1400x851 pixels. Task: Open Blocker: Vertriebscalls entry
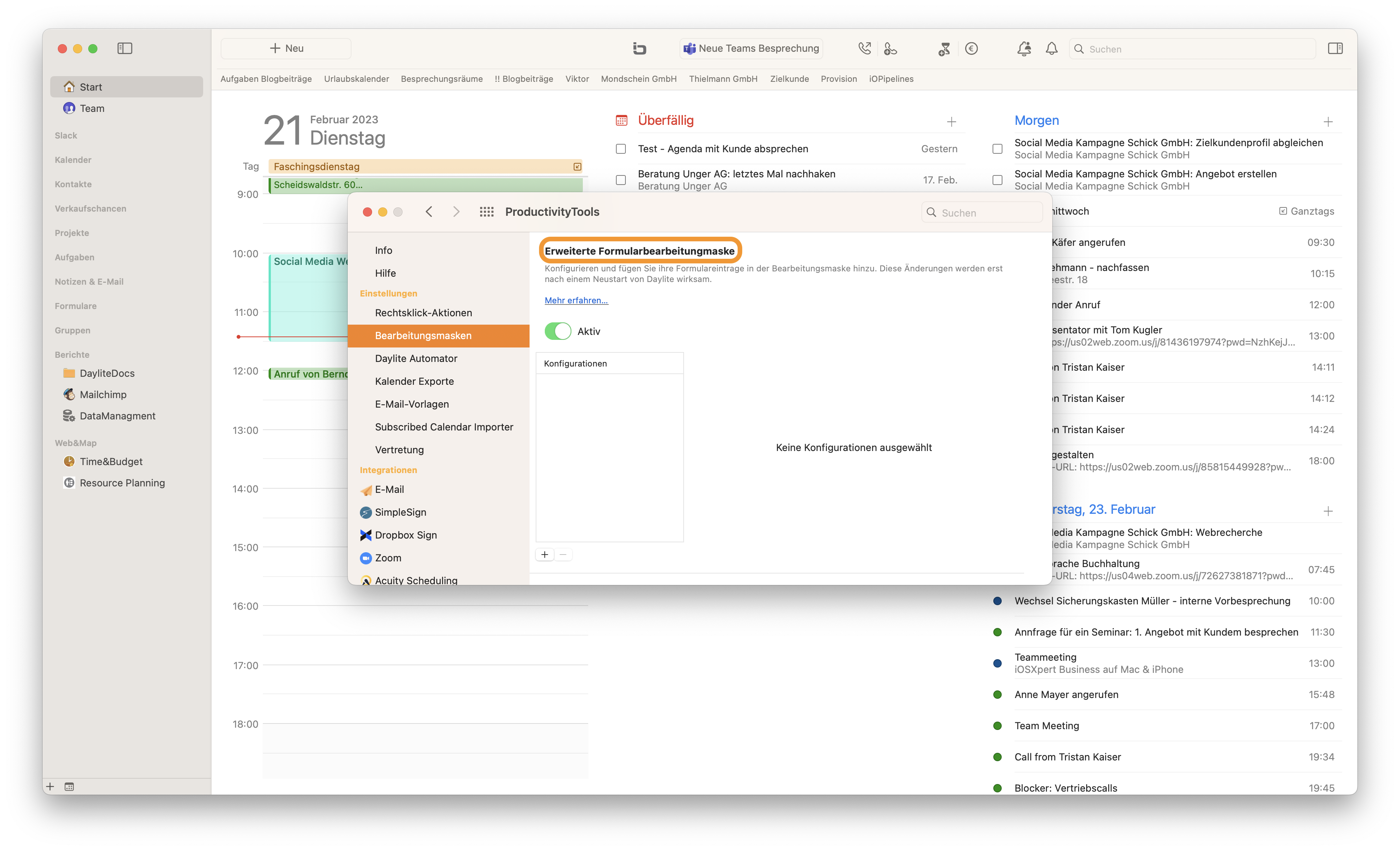point(1166,788)
